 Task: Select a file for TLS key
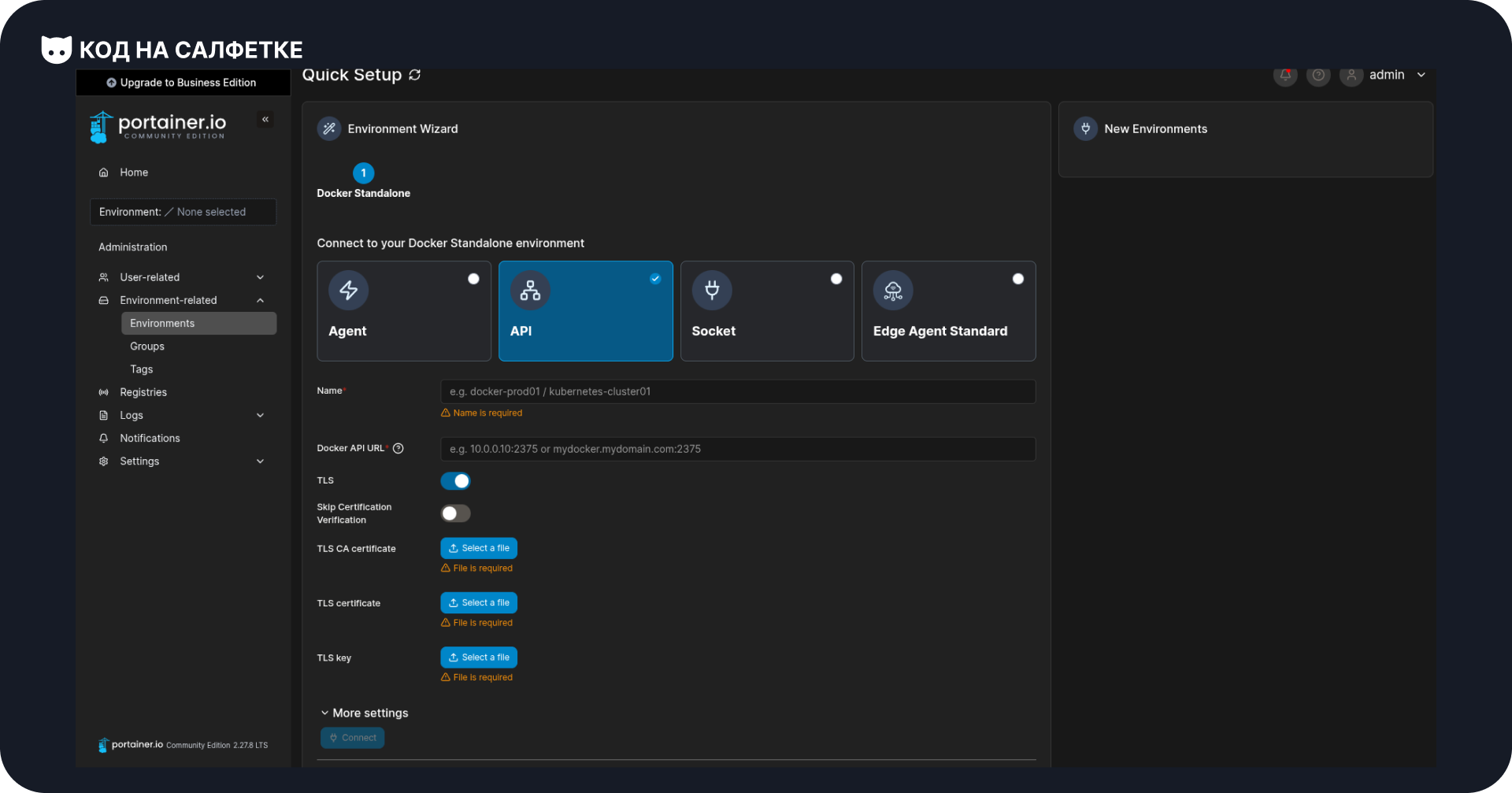coord(479,658)
